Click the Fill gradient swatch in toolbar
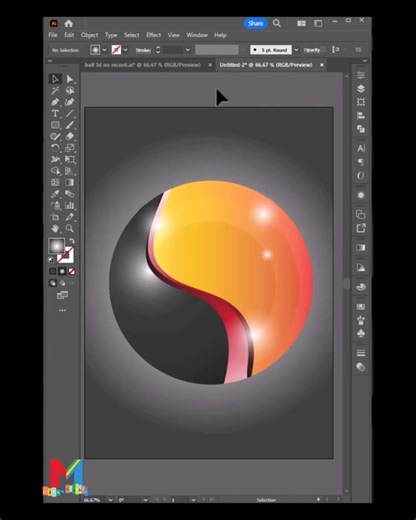The height and width of the screenshot is (520, 416). point(57,246)
